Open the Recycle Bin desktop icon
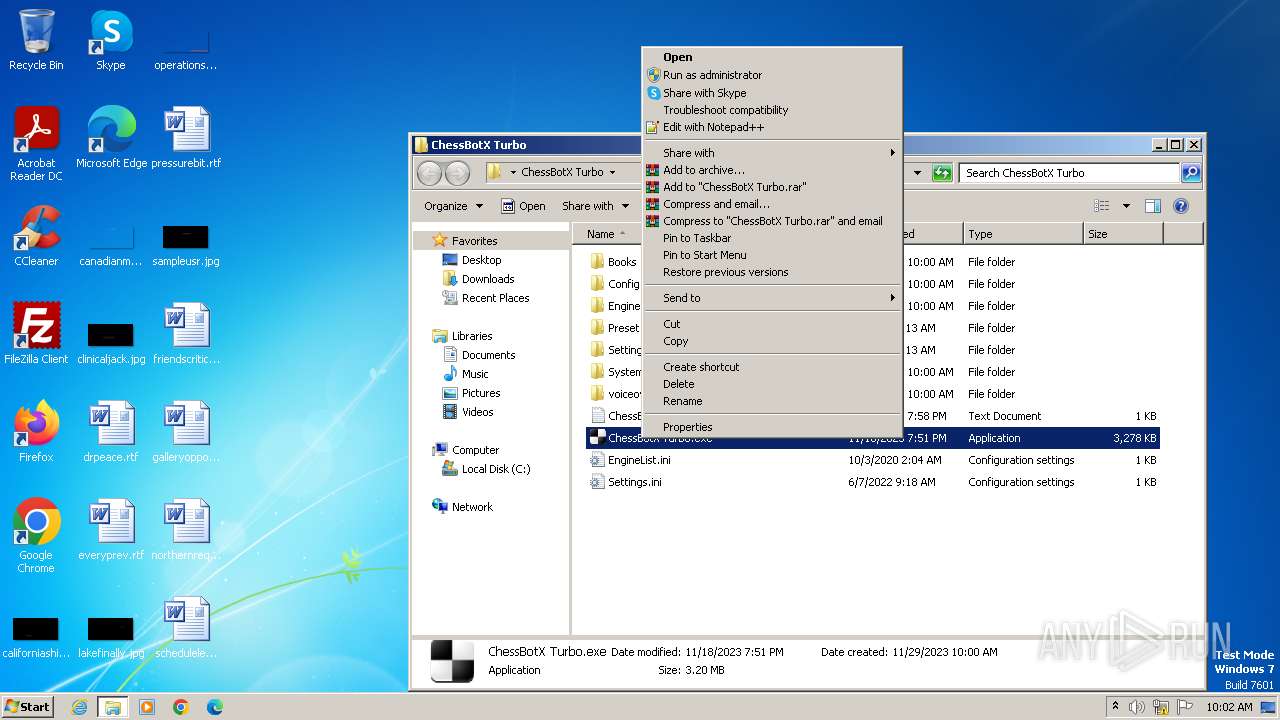Image resolution: width=1280 pixels, height=720 pixels. (36, 40)
